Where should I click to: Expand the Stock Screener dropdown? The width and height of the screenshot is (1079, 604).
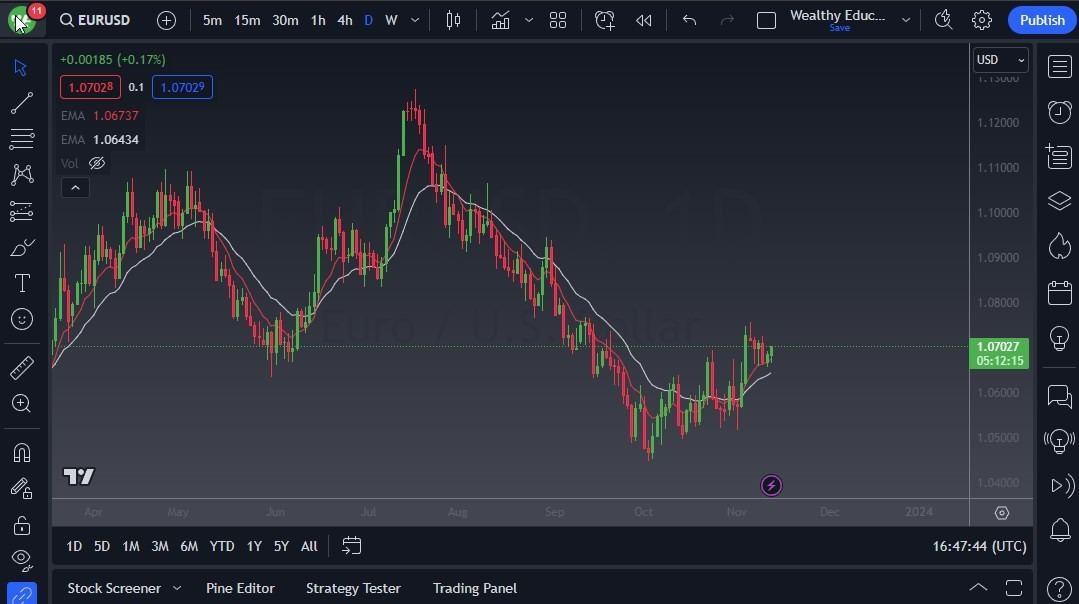coord(177,588)
